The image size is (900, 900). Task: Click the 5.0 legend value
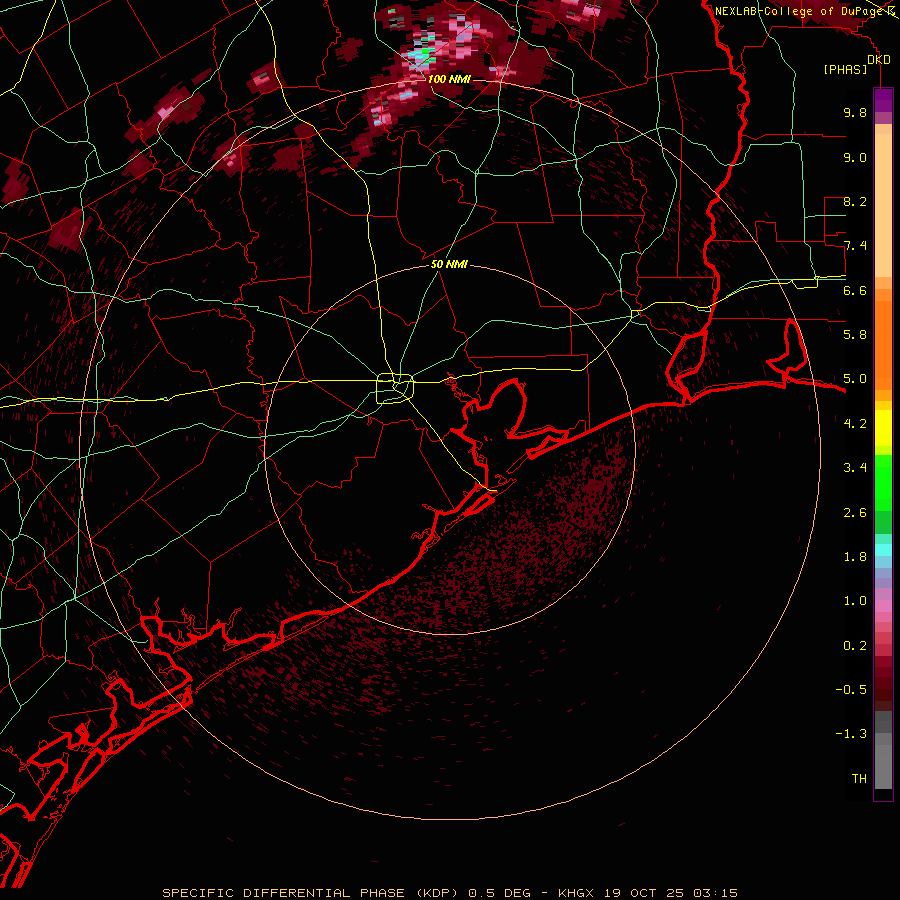855,379
